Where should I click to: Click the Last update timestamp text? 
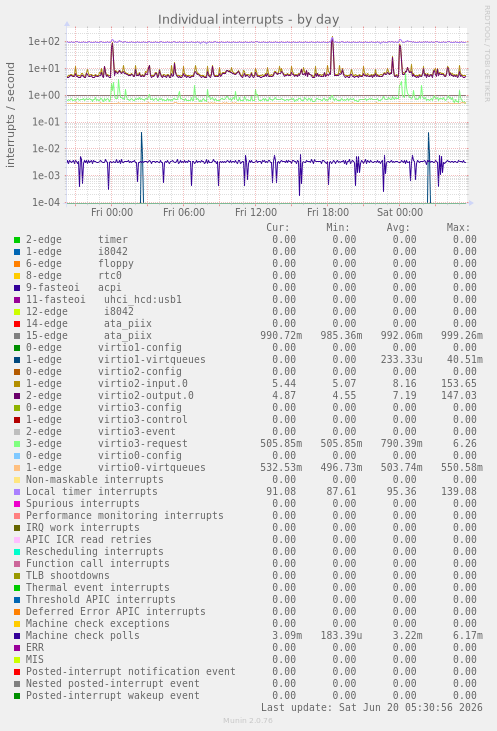(372, 707)
